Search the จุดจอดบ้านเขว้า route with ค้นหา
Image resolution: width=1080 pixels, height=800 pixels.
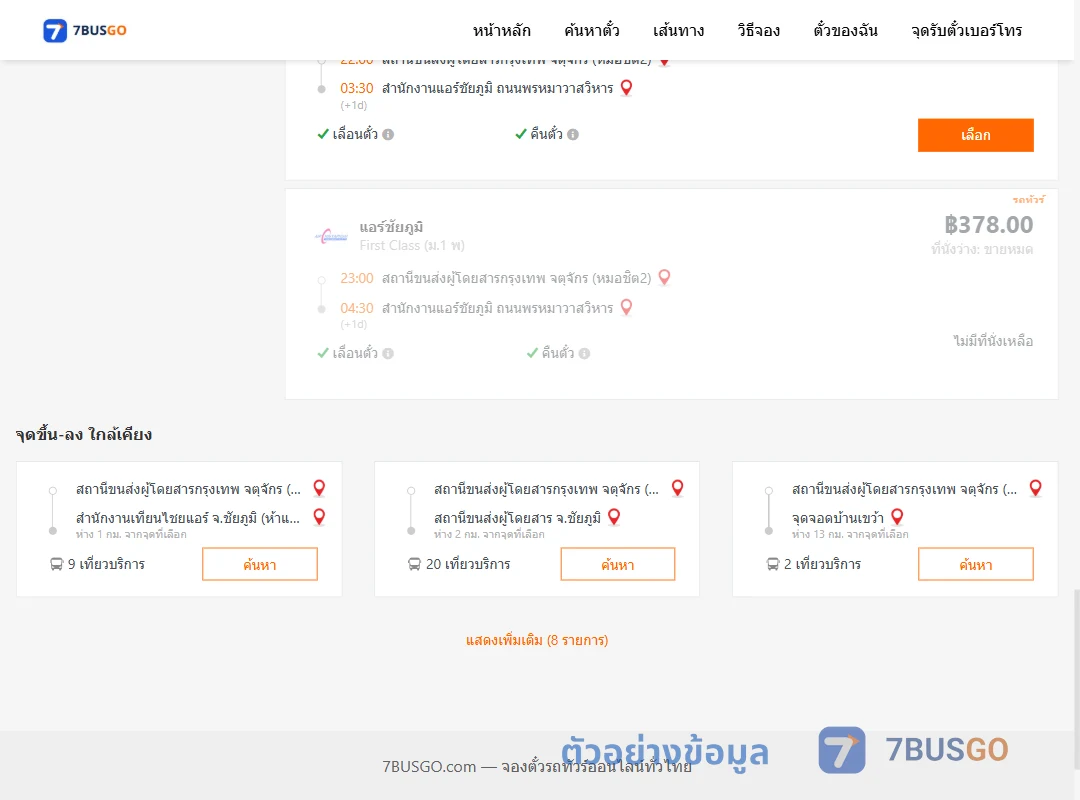975,564
